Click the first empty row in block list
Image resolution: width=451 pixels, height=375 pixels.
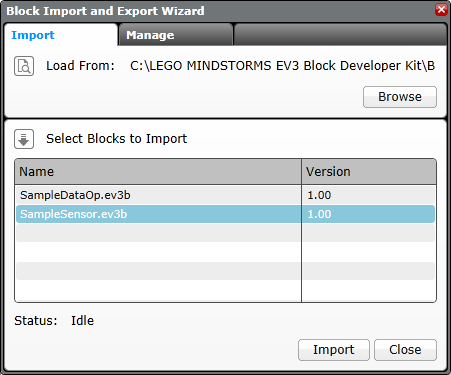click(225, 233)
